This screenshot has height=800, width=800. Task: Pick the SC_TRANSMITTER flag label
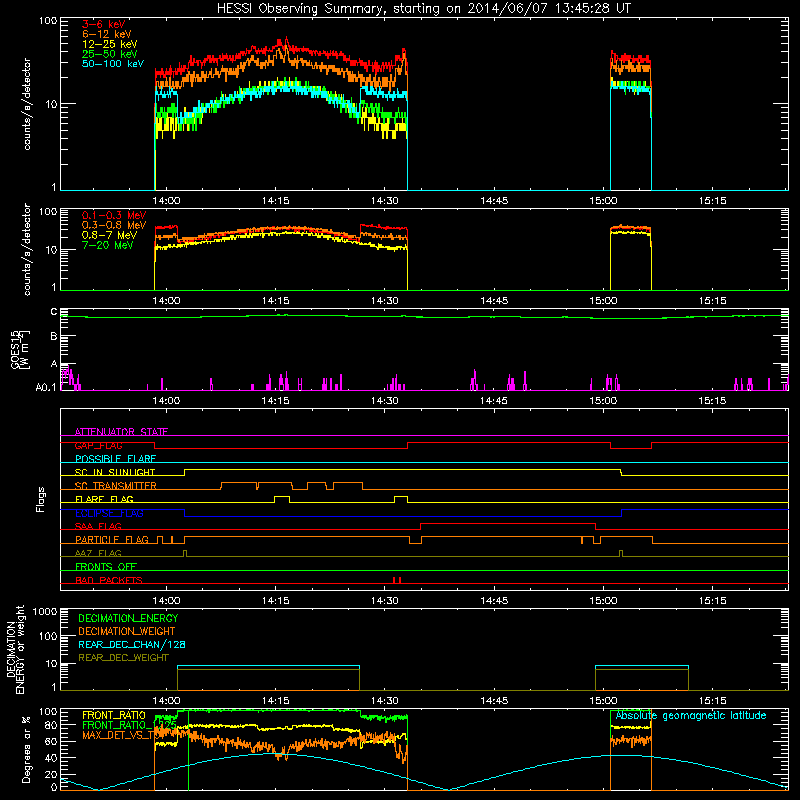[115, 486]
